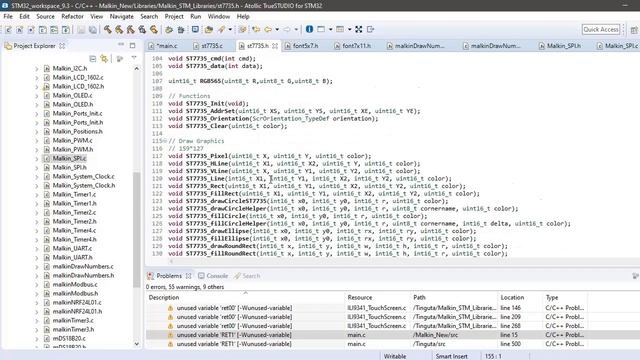Click the Writable status bar entry
This screenshot has height=360, width=640.
[395, 356]
